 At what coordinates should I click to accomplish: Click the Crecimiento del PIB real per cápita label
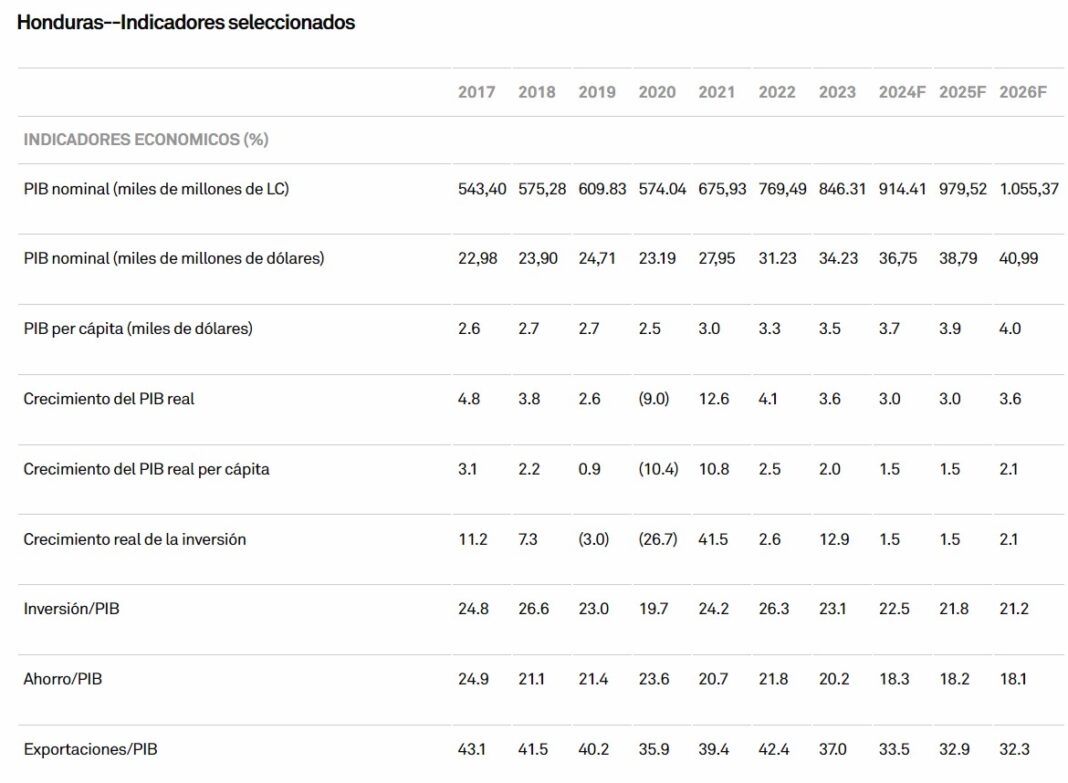coord(146,468)
